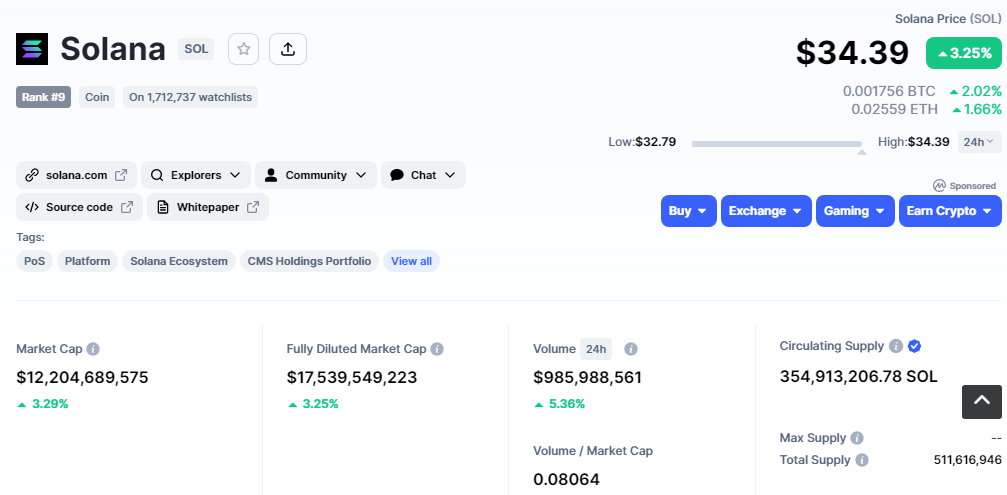Change the 24h low/high range dropdown

click(x=980, y=142)
